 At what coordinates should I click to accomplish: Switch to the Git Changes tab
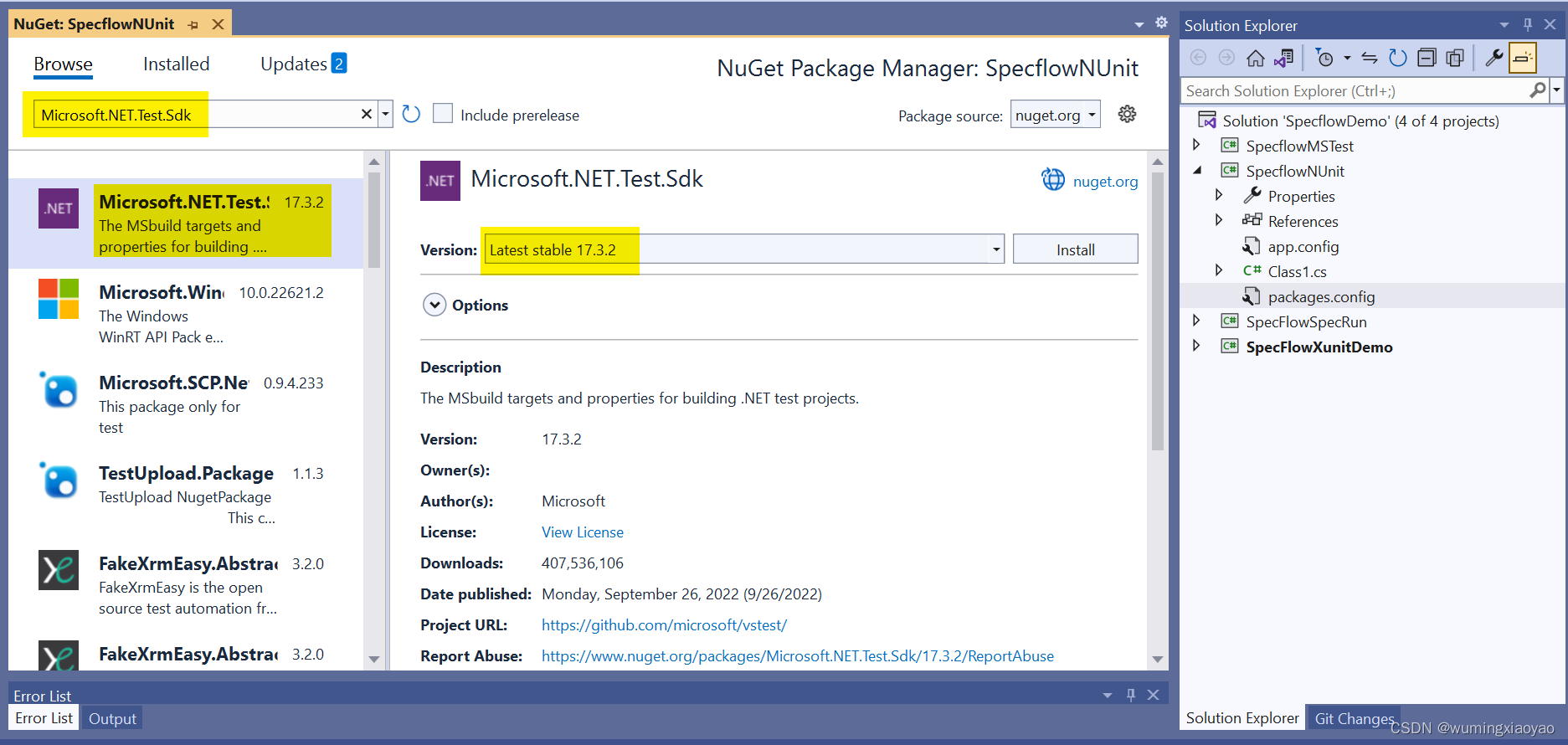pyautogui.click(x=1354, y=718)
